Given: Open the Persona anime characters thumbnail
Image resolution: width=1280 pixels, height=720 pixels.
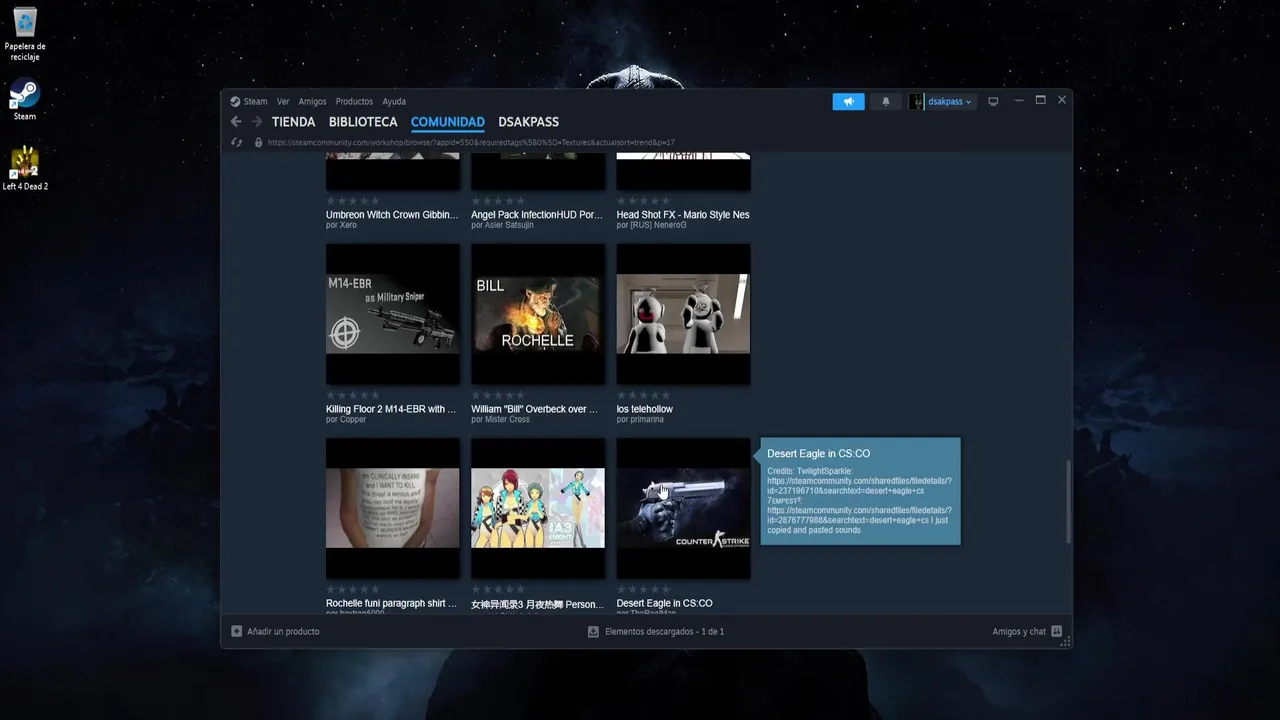Looking at the screenshot, I should pos(538,508).
